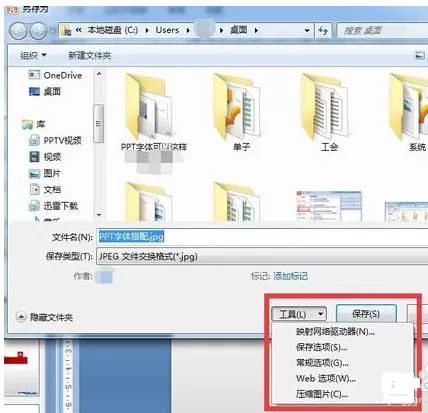Select the screenshot thumbnail in second row
Image resolution: width=428 pixels, height=413 pixels.
[329, 206]
